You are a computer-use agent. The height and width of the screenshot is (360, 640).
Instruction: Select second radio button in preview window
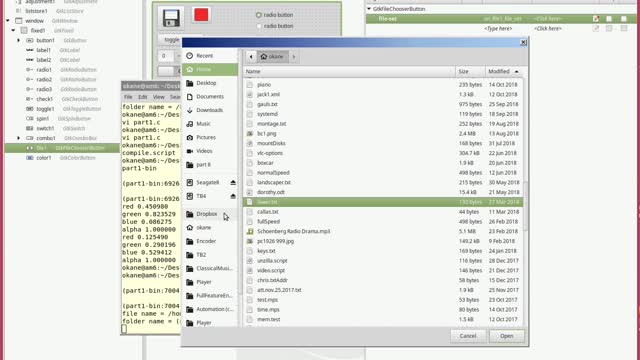(x=274, y=26)
